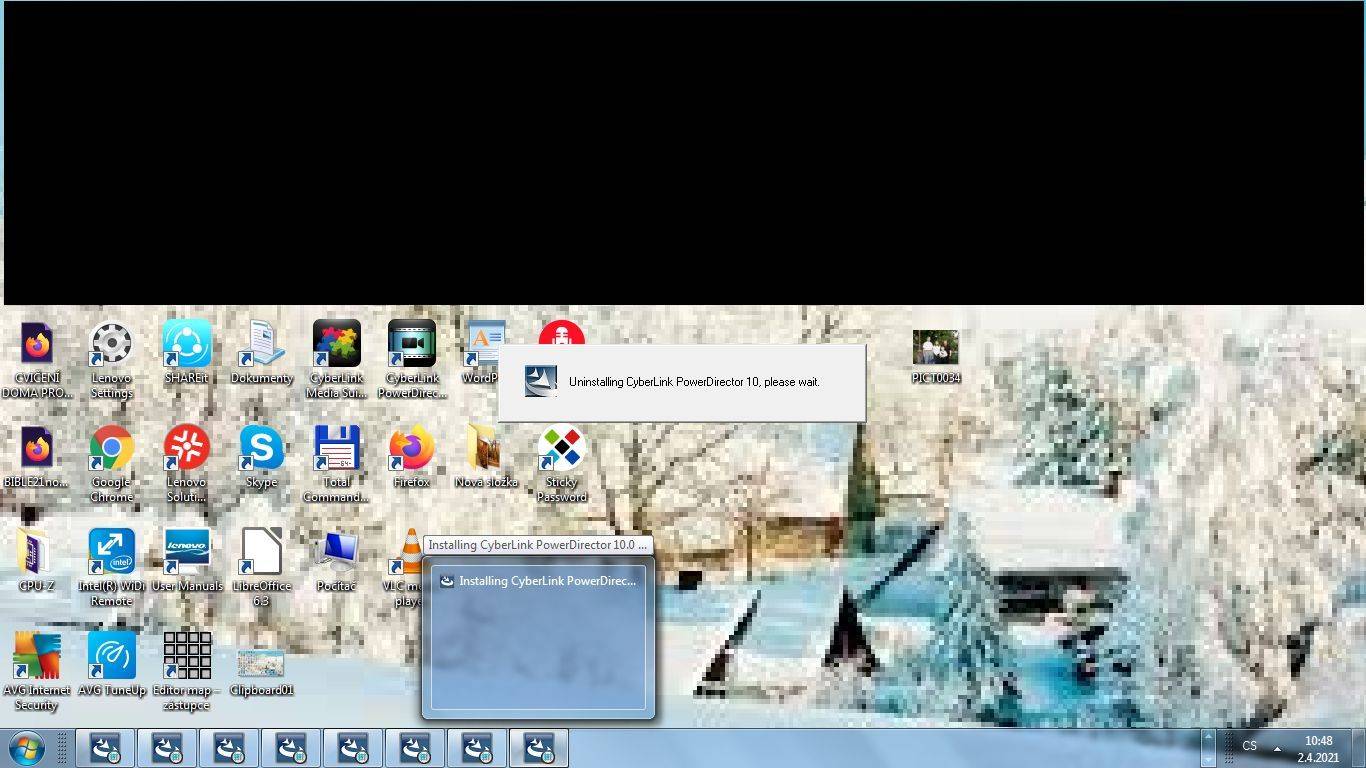
Task: Open the SHAREit desktop shortcut
Action: [x=186, y=352]
